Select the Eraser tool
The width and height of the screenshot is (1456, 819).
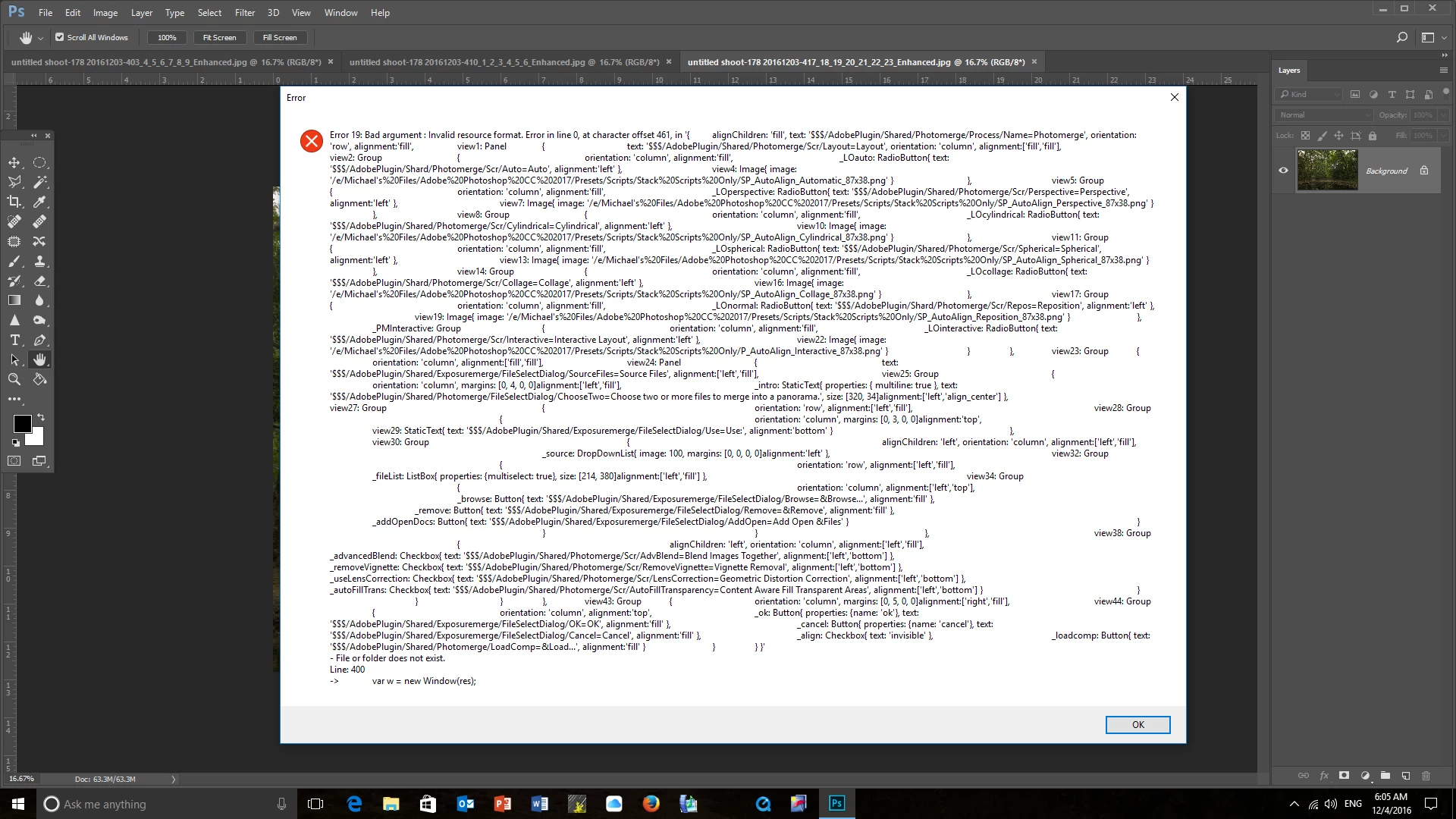(x=39, y=281)
